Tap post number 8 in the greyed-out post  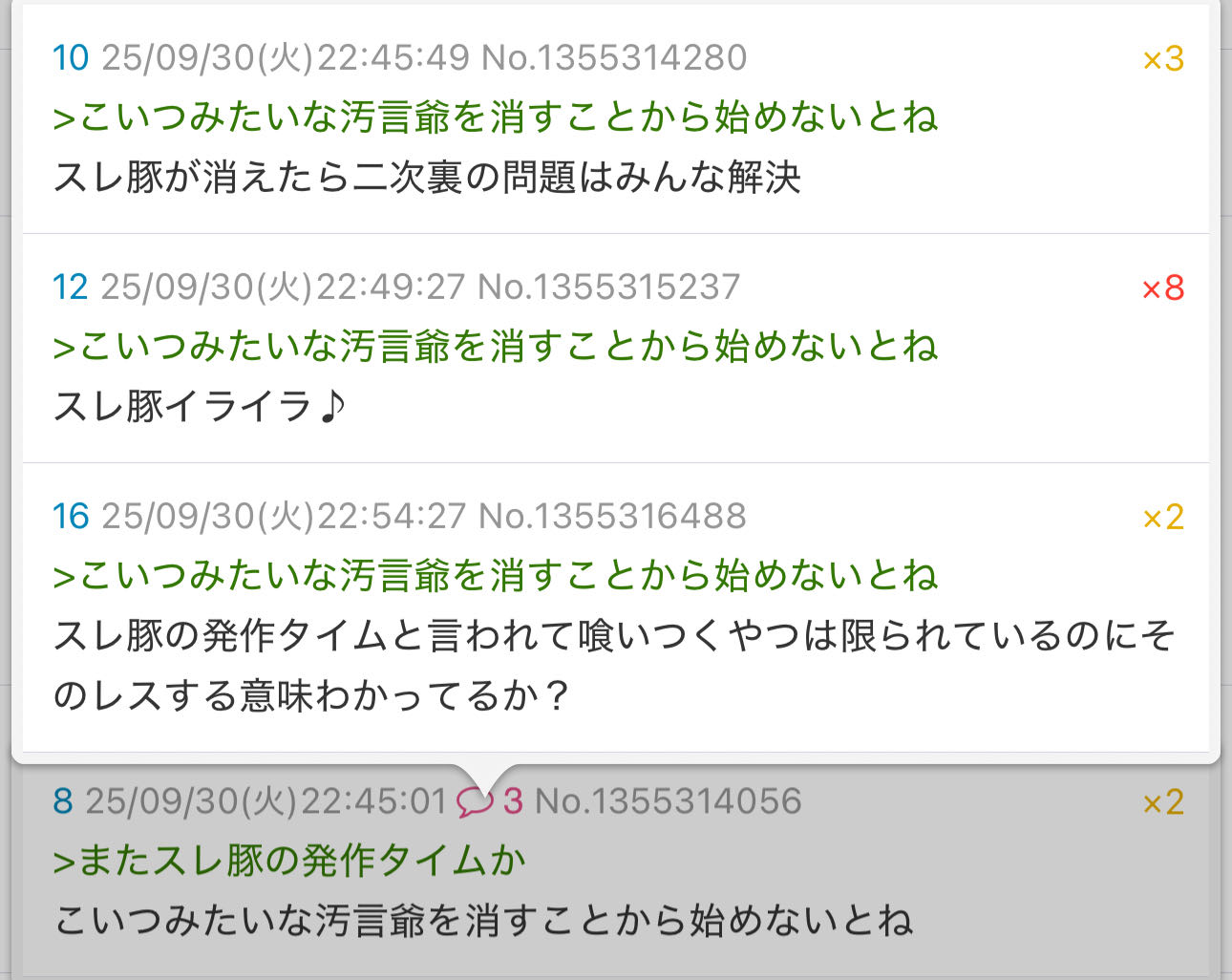point(63,800)
